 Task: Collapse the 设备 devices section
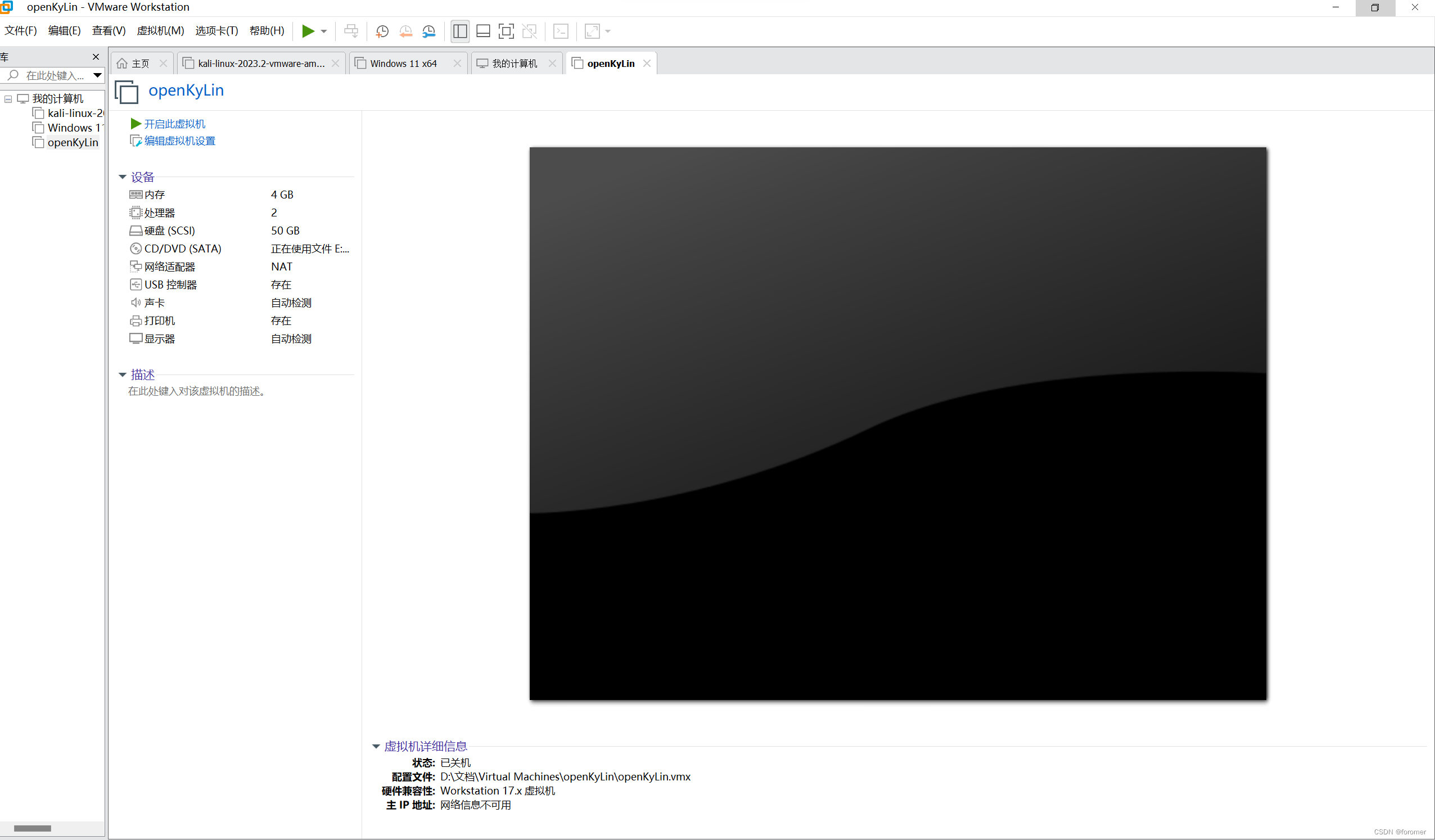point(123,177)
